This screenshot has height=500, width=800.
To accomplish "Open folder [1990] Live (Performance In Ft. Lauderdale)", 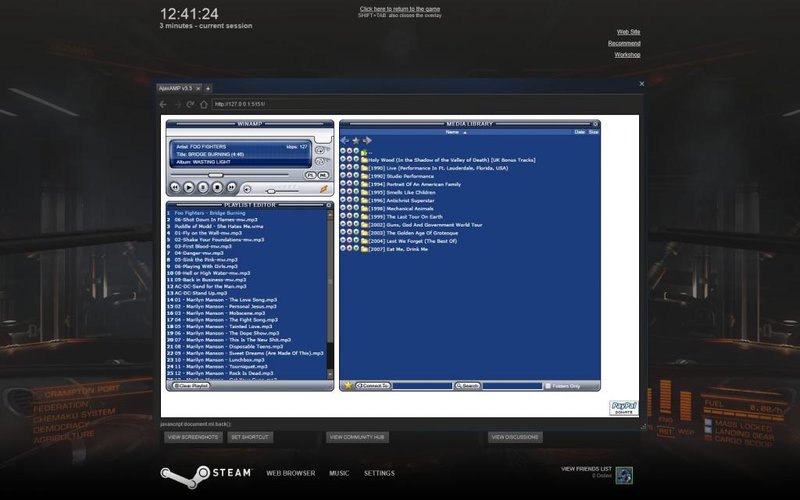I will [438, 168].
